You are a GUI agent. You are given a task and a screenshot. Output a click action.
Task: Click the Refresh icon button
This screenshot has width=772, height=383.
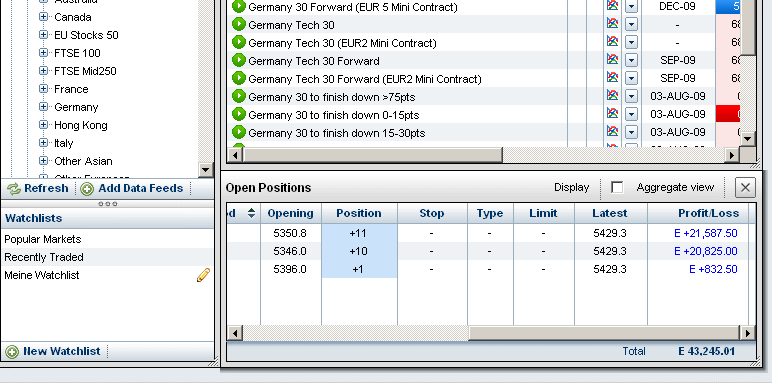click(14, 189)
